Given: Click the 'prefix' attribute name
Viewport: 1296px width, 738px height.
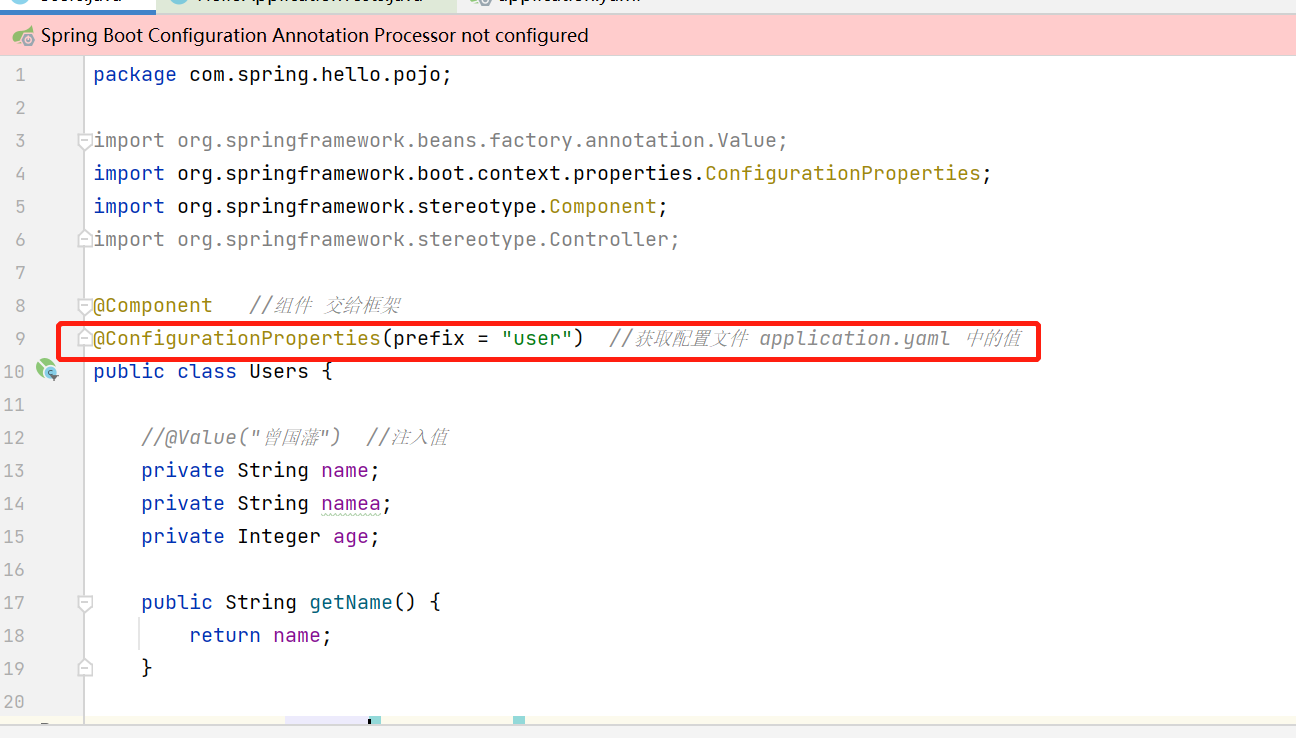Looking at the screenshot, I should click(429, 338).
